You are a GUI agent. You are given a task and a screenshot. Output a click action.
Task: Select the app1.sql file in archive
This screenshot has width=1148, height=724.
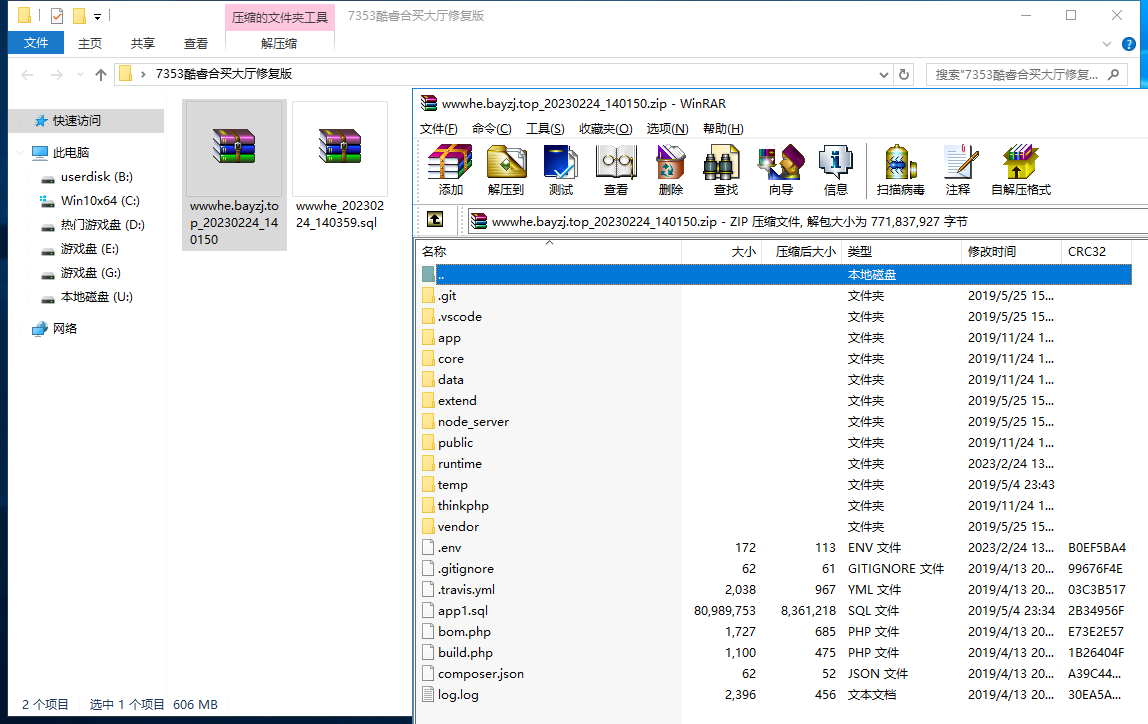[x=462, y=610]
